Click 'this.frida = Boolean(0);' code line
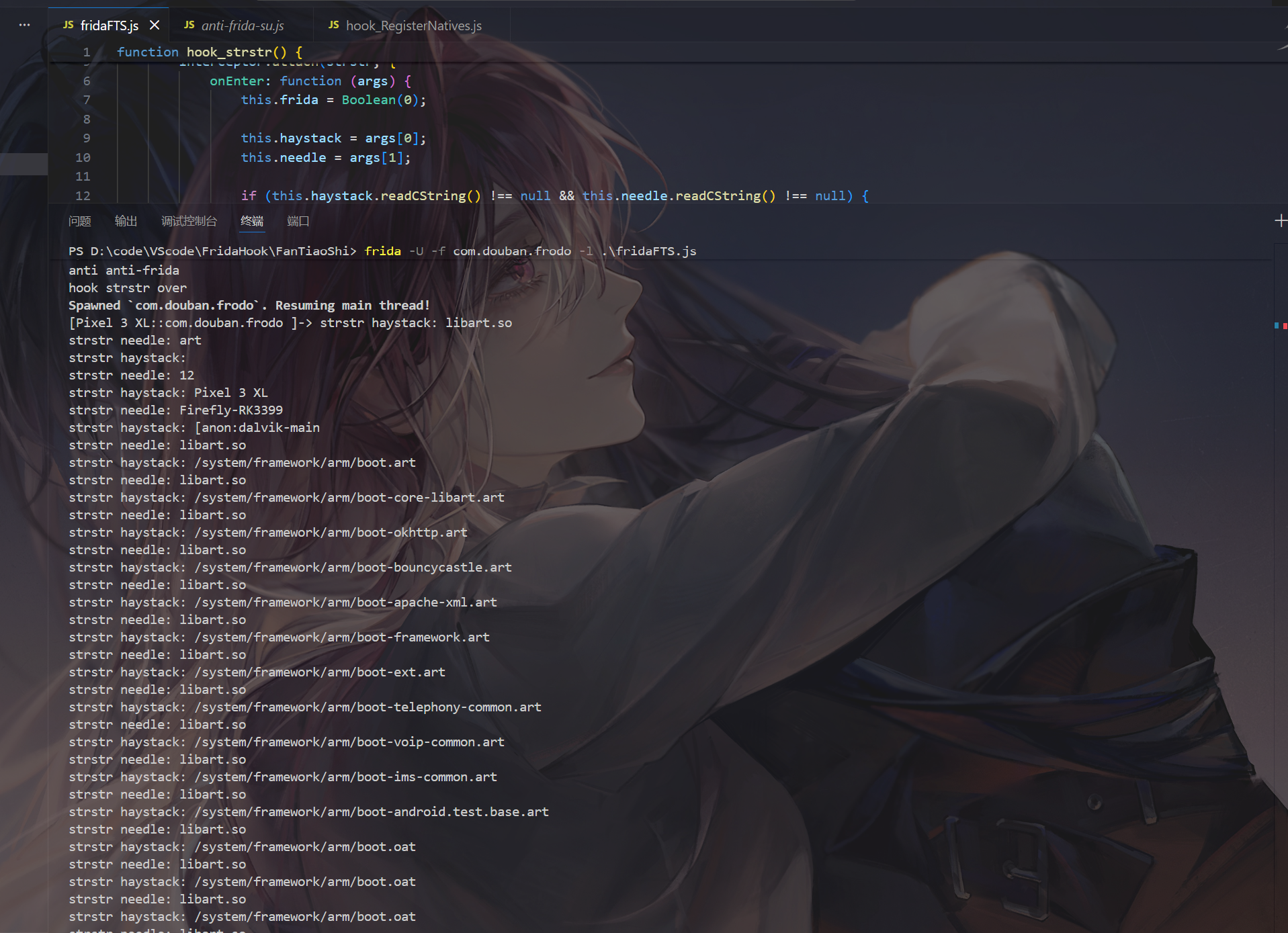 tap(333, 99)
